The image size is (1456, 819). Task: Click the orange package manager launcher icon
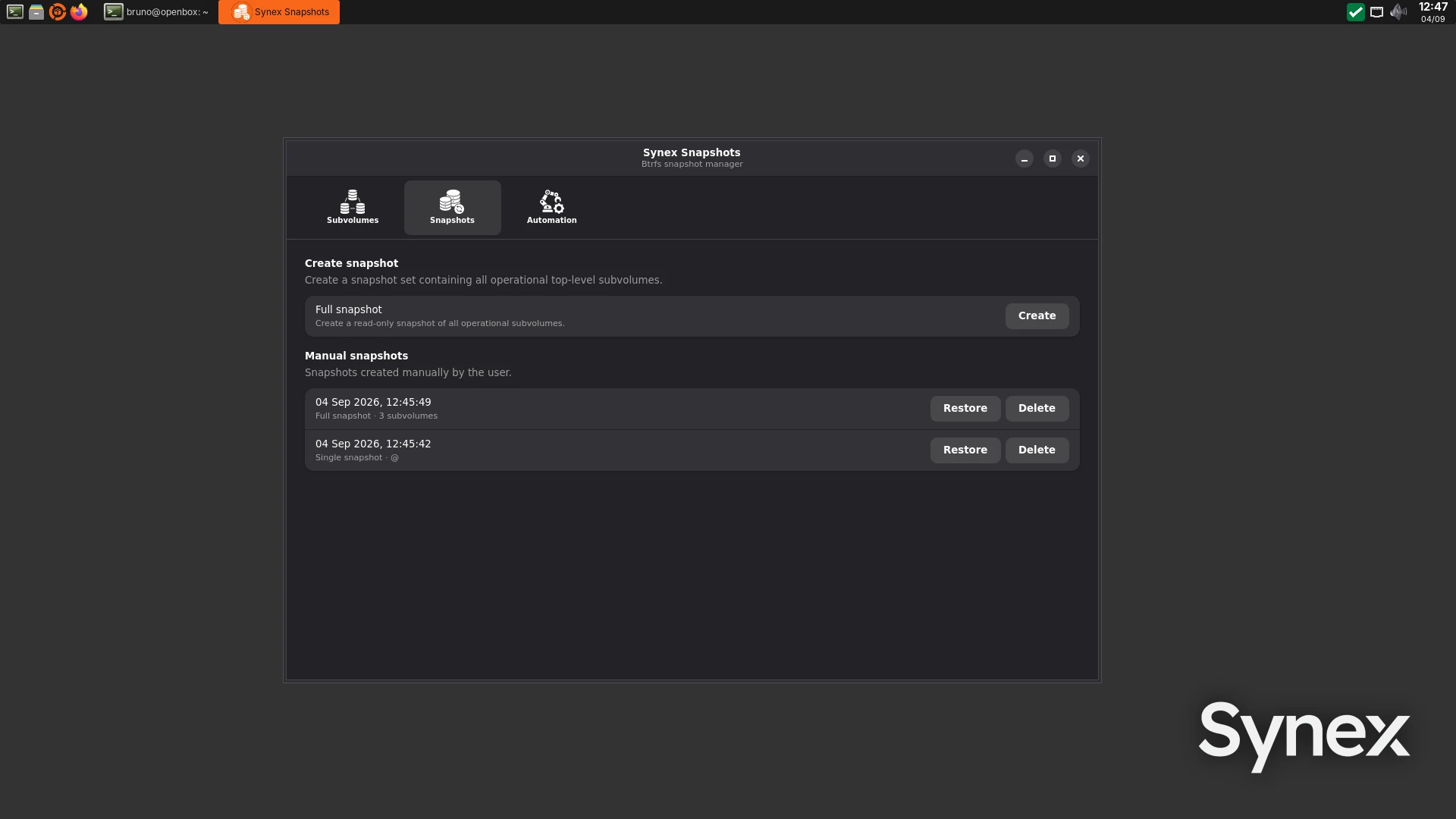tap(58, 11)
